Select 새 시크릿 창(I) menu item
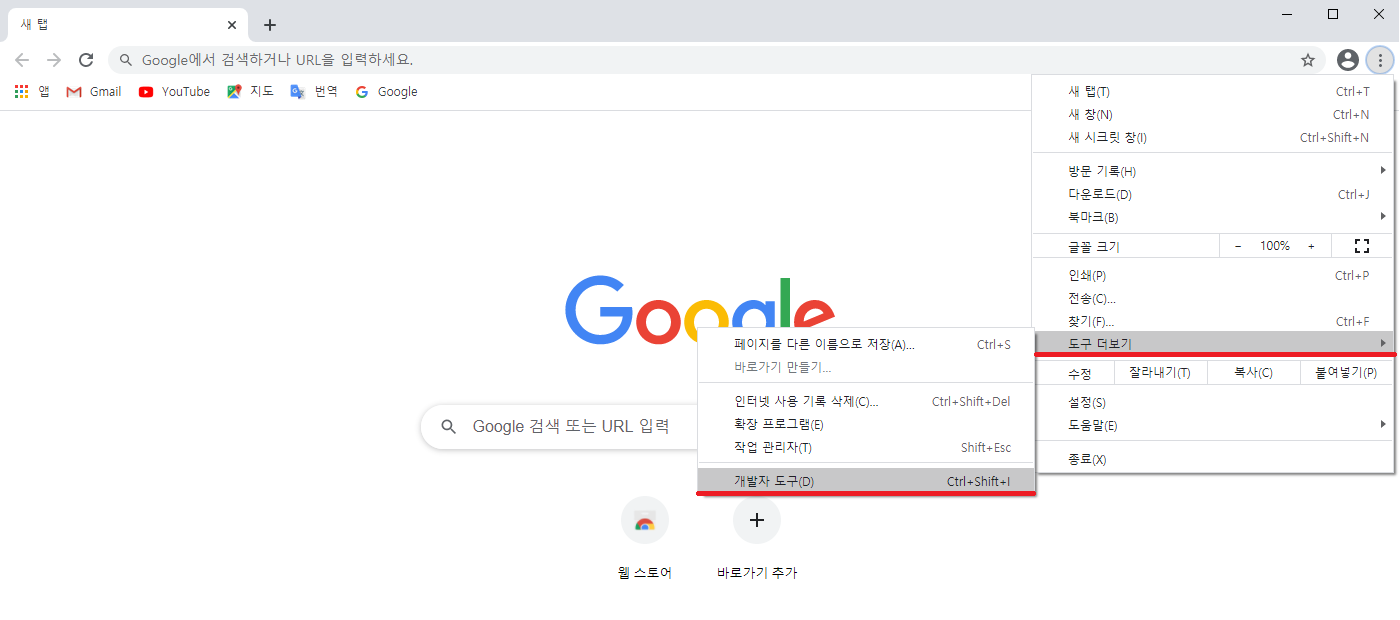The image size is (1400, 620). point(1214,138)
